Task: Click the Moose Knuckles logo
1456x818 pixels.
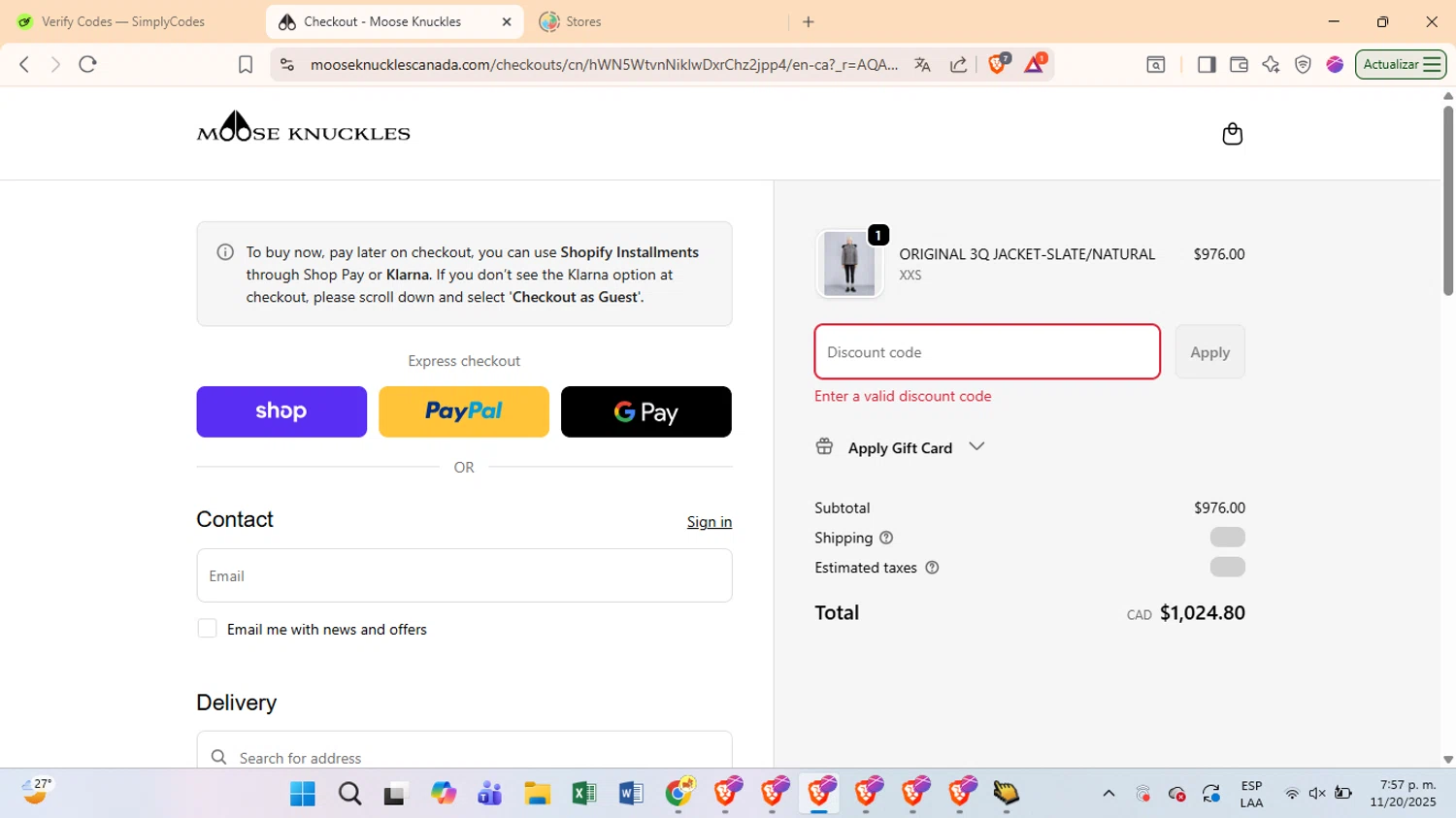Action: (x=303, y=127)
